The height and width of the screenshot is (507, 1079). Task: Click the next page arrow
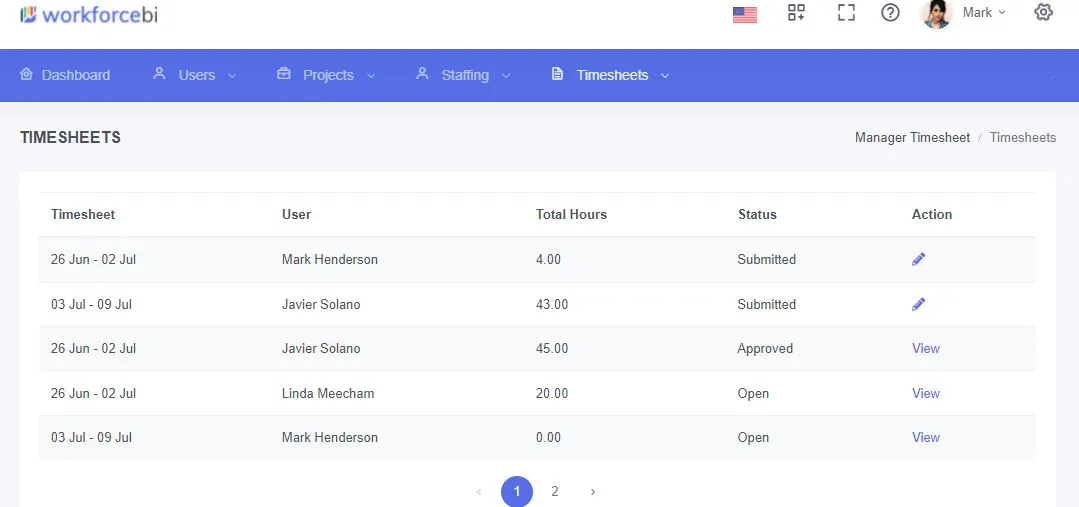click(592, 492)
